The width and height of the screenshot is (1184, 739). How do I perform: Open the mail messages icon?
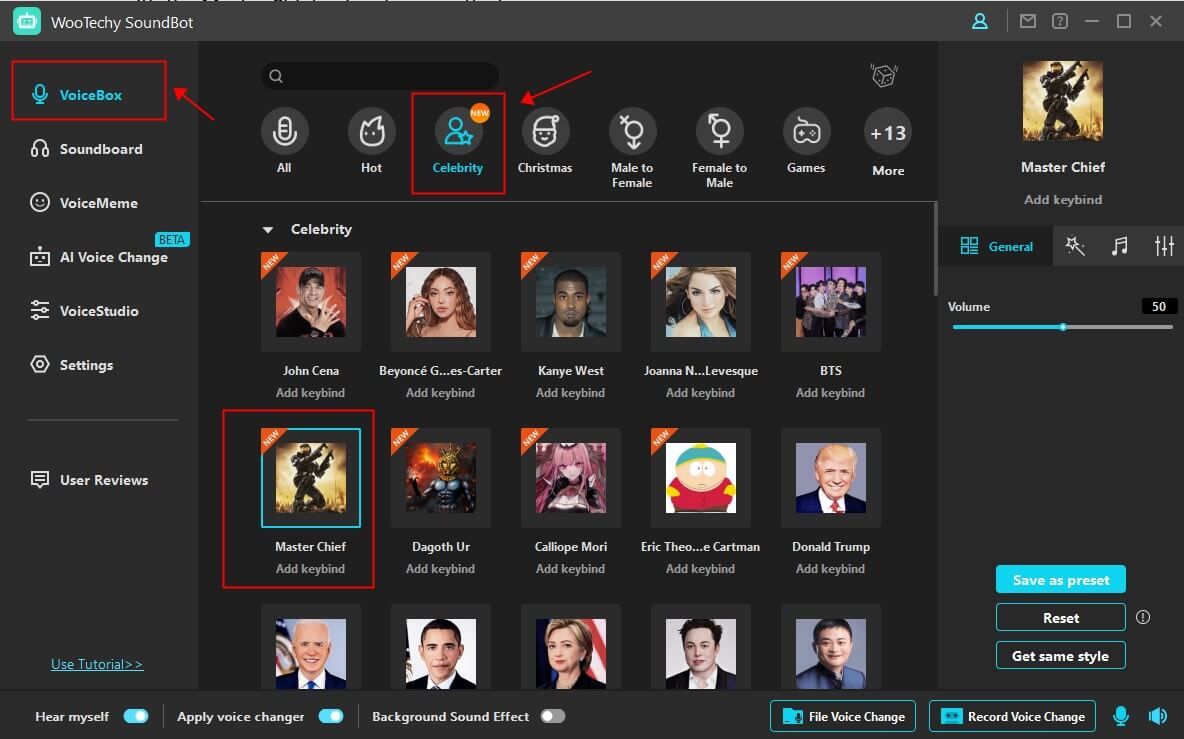coord(1027,21)
